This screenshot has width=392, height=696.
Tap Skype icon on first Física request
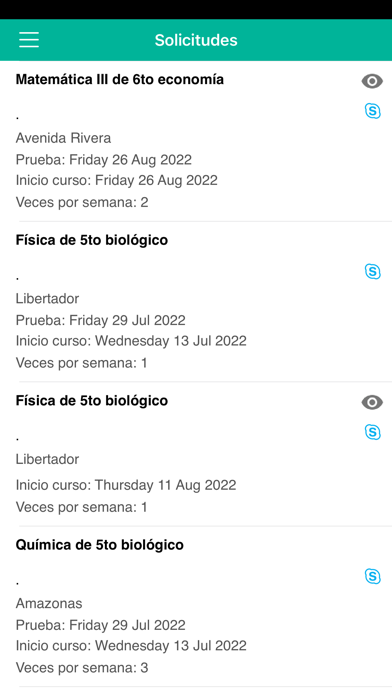pos(372,271)
